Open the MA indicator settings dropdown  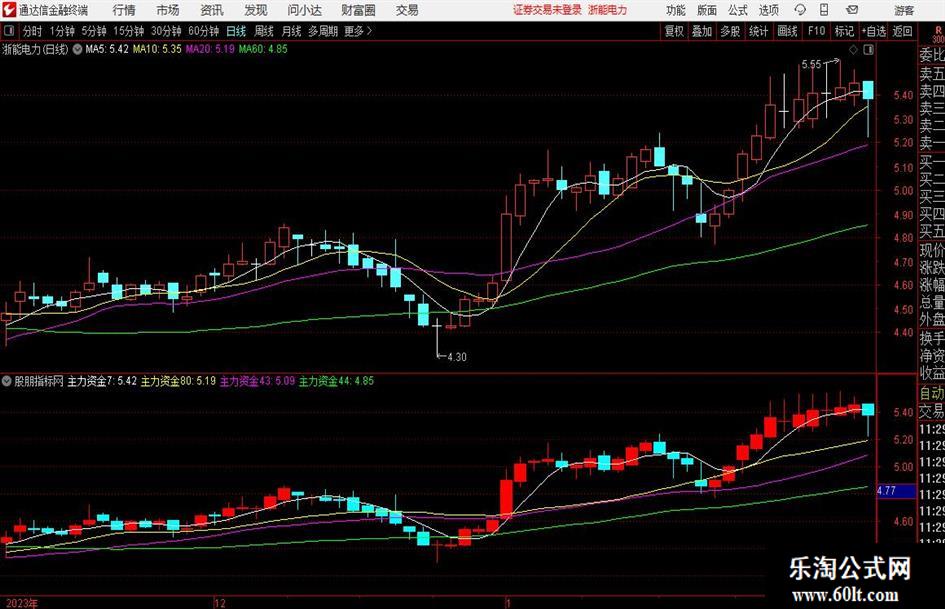(77, 49)
